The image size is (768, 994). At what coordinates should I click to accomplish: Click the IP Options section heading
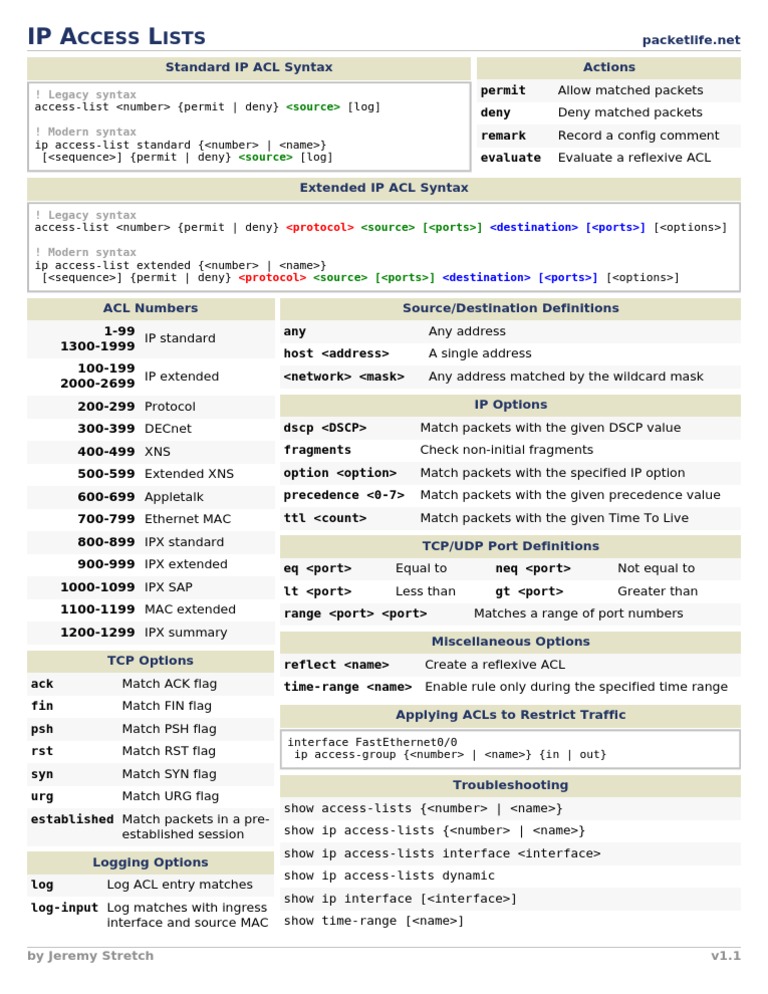tap(510, 404)
